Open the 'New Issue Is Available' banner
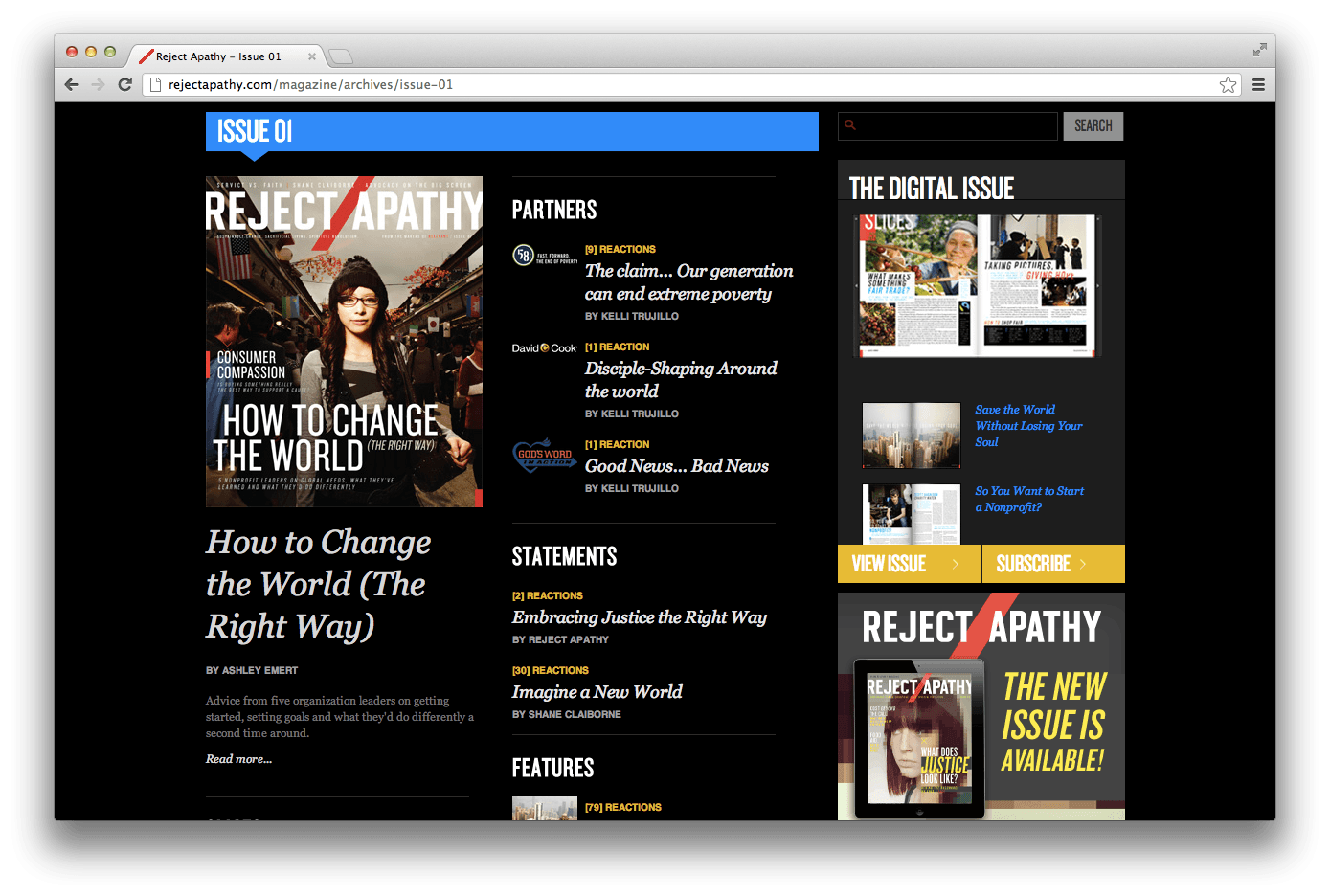1330x896 pixels. point(981,706)
